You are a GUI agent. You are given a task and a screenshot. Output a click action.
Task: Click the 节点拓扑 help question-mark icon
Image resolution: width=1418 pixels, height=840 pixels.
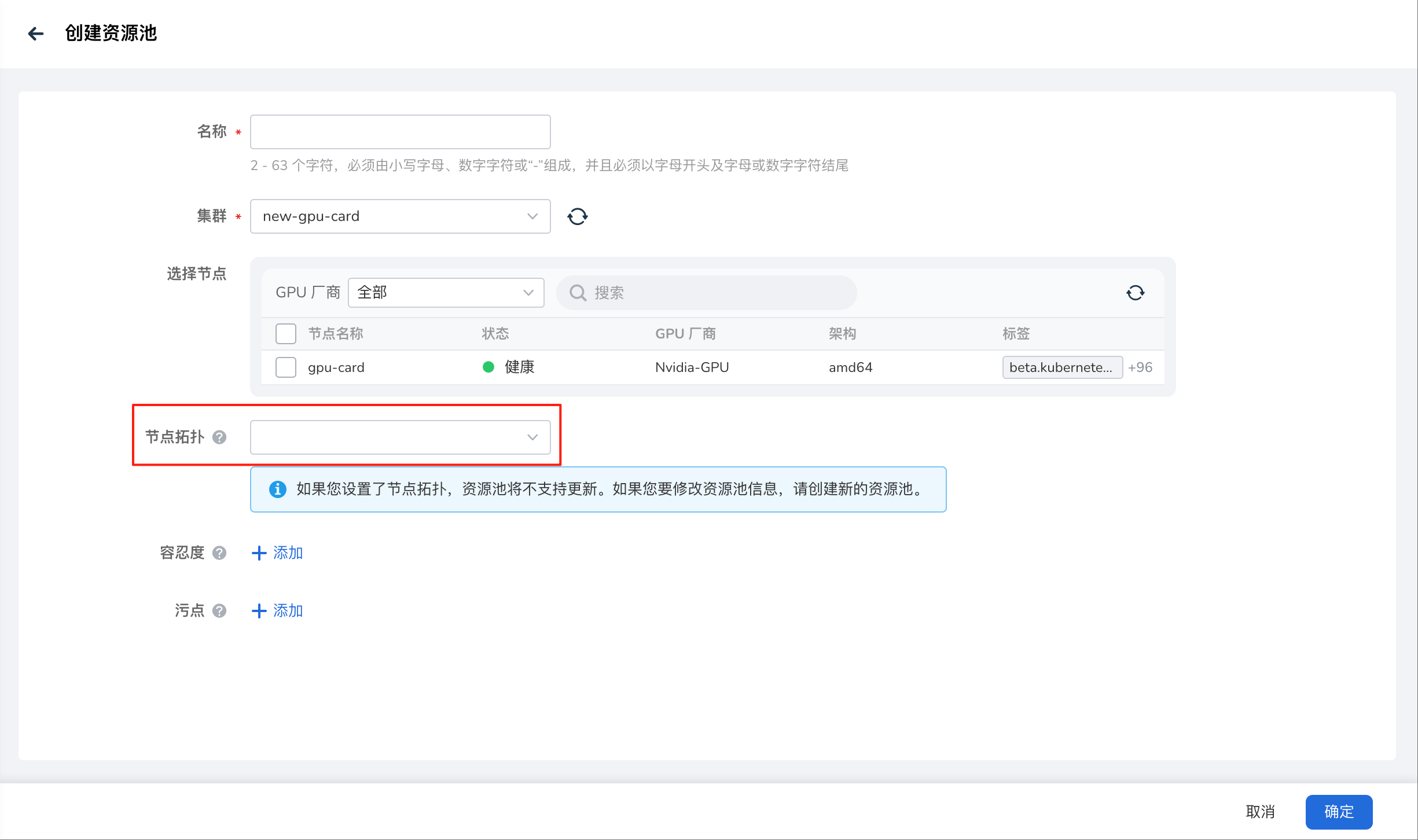click(x=219, y=437)
